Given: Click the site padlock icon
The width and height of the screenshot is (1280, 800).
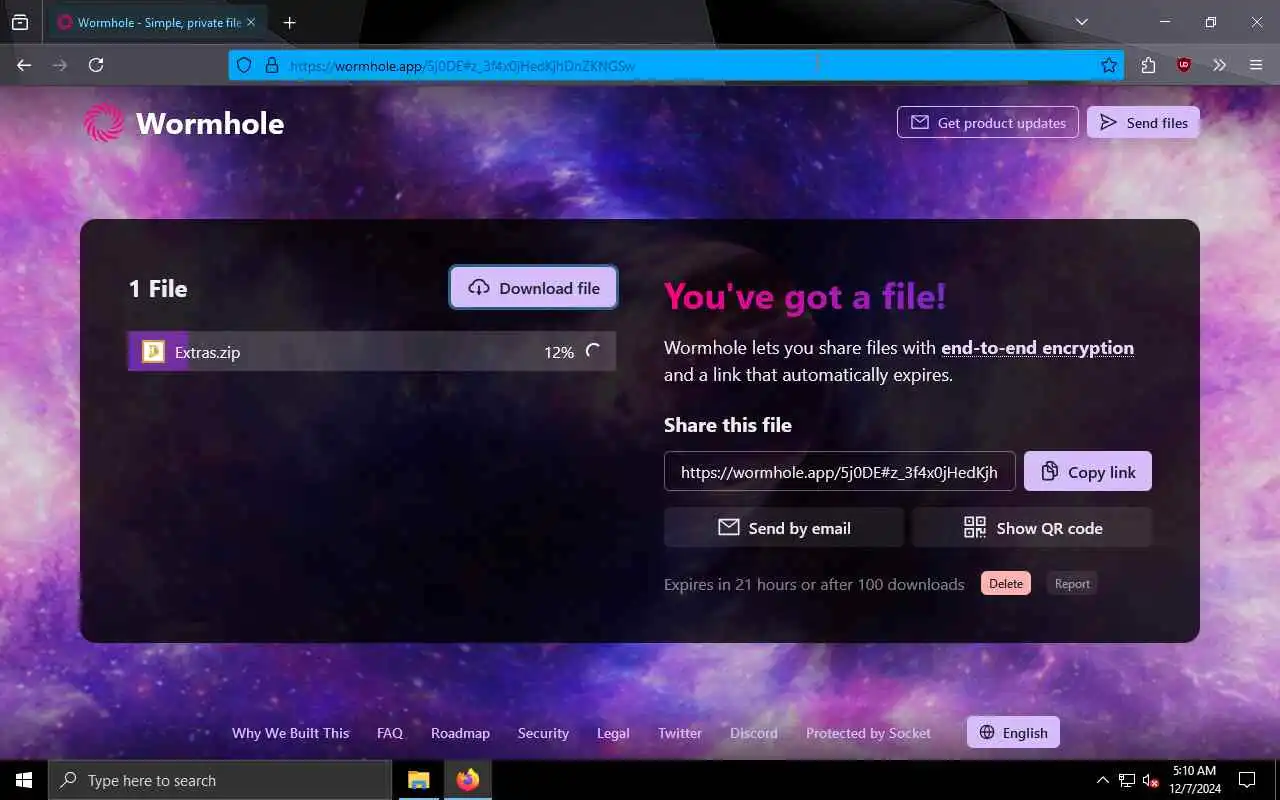Looking at the screenshot, I should (x=271, y=65).
